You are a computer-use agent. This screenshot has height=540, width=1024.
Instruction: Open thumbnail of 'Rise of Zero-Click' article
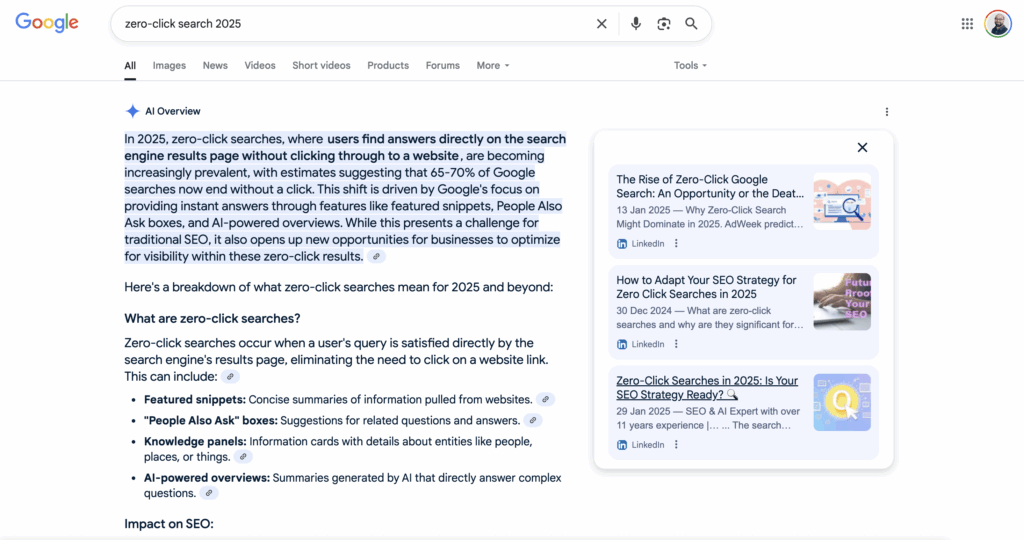pos(842,201)
